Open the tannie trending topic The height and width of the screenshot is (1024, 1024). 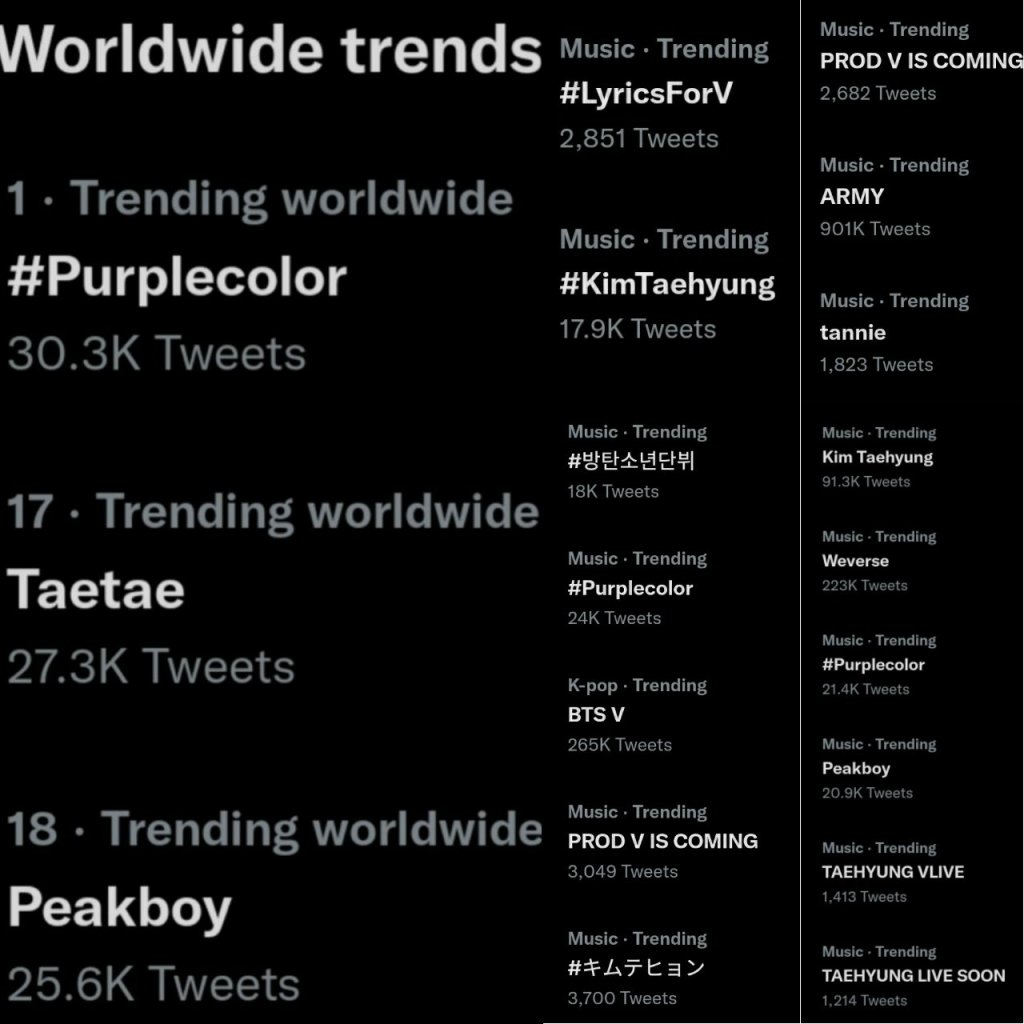click(x=853, y=332)
